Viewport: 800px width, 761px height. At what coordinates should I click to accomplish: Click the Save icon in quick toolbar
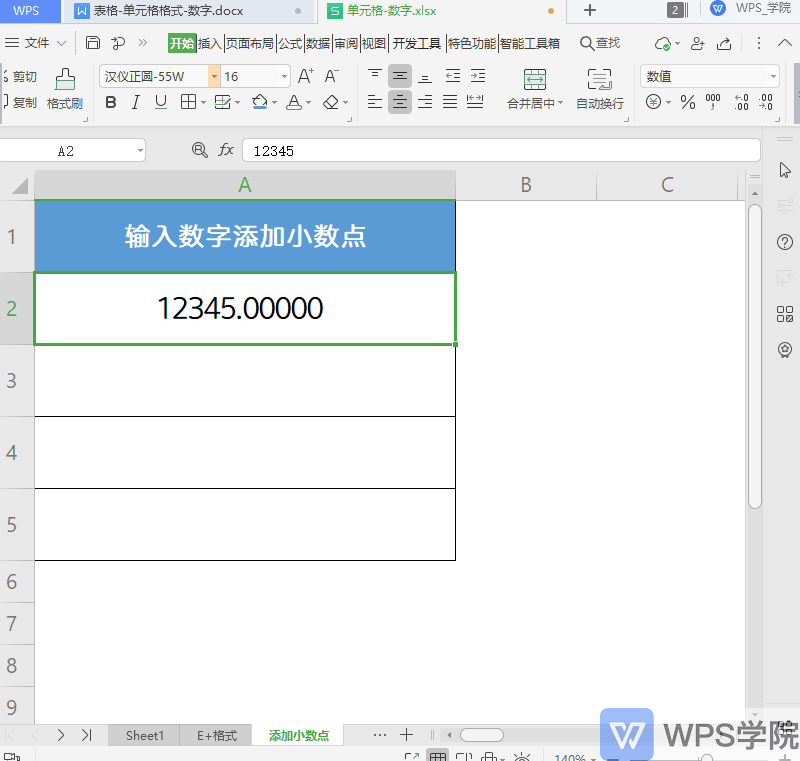click(x=92, y=43)
